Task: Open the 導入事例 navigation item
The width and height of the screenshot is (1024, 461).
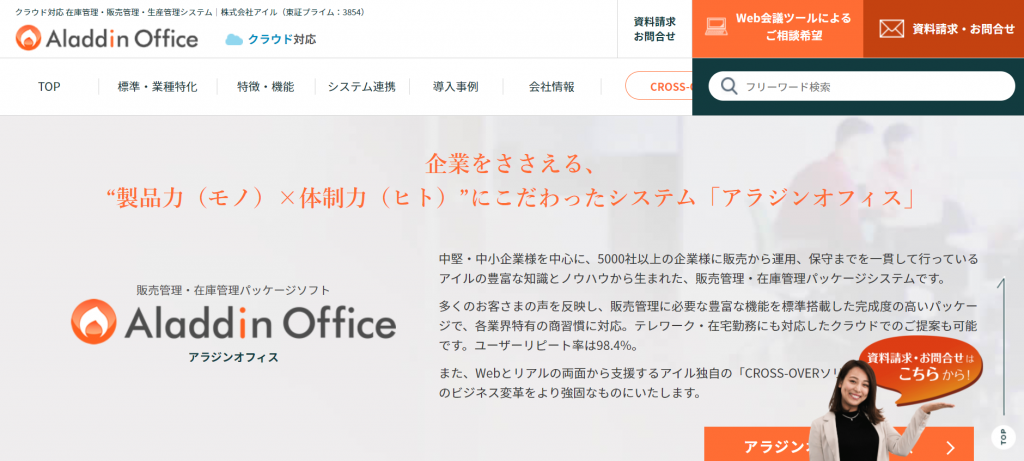Action: pos(455,87)
